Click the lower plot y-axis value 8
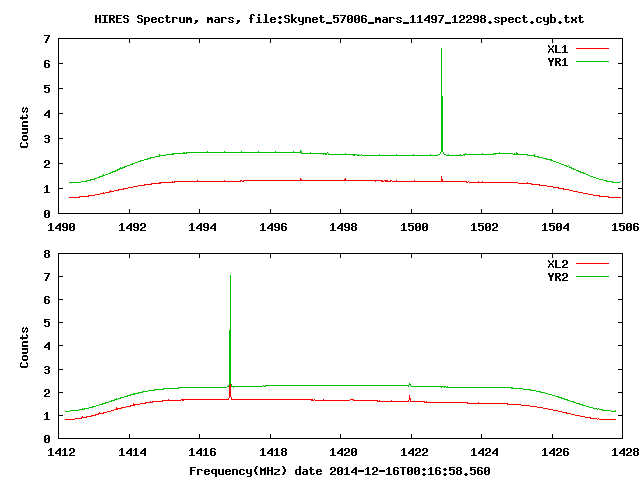 click(47, 254)
